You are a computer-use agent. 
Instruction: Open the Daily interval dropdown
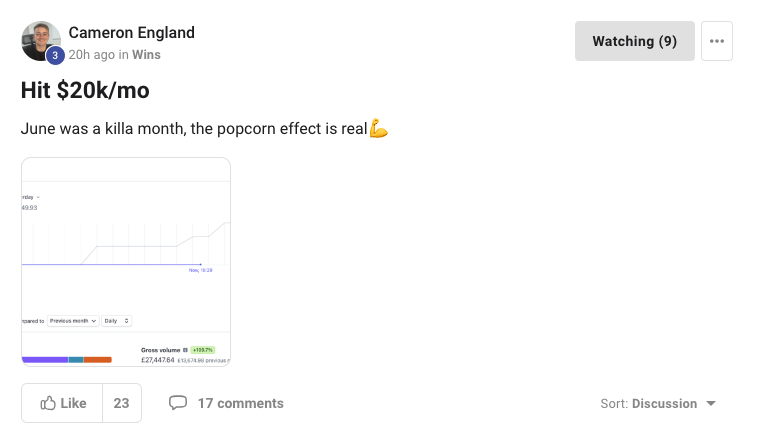click(x=116, y=321)
